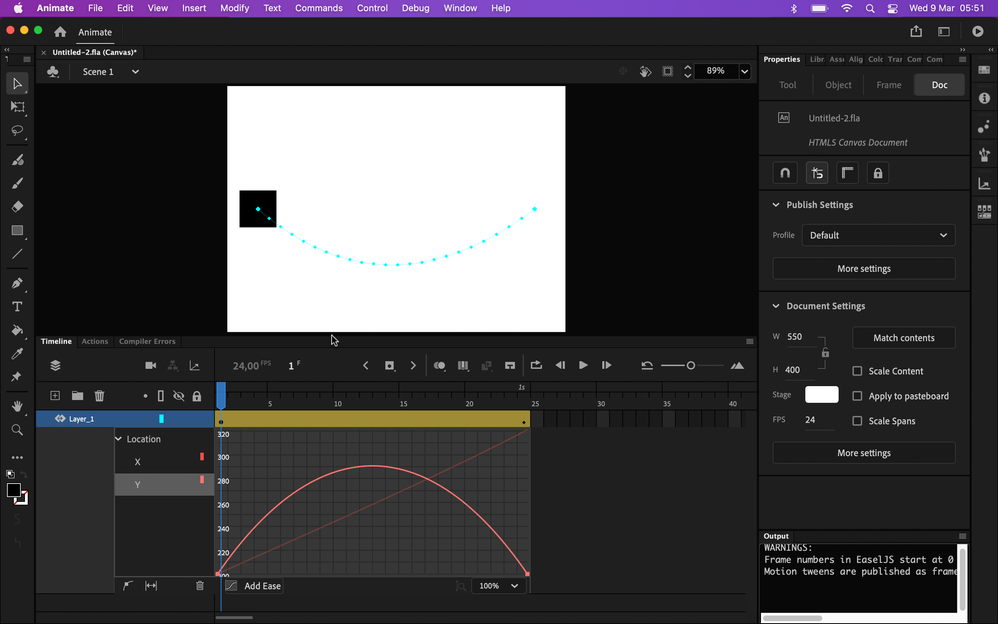Select the Paint Bucket tool
Screen dimensions: 998x624
coord(17,330)
